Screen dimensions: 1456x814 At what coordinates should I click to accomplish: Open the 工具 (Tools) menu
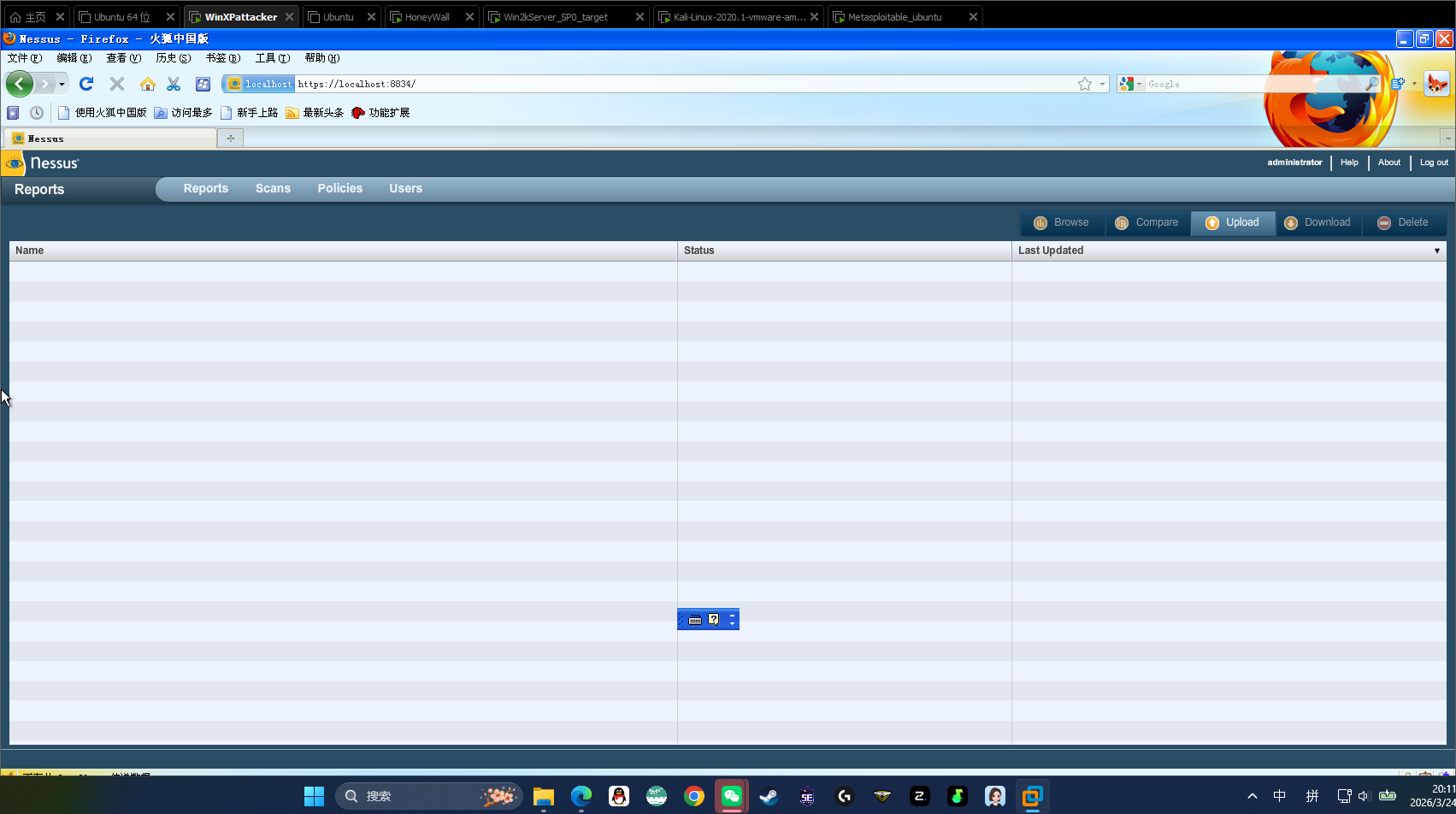[273, 58]
